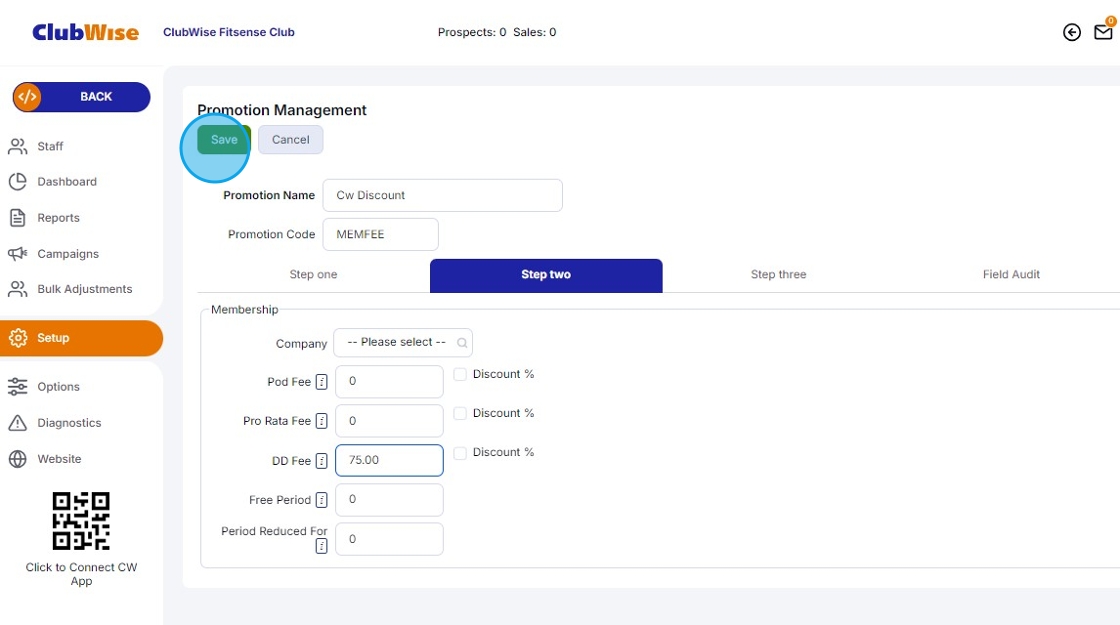Open the Field Audit tab
The image size is (1120, 625).
[x=1011, y=275]
